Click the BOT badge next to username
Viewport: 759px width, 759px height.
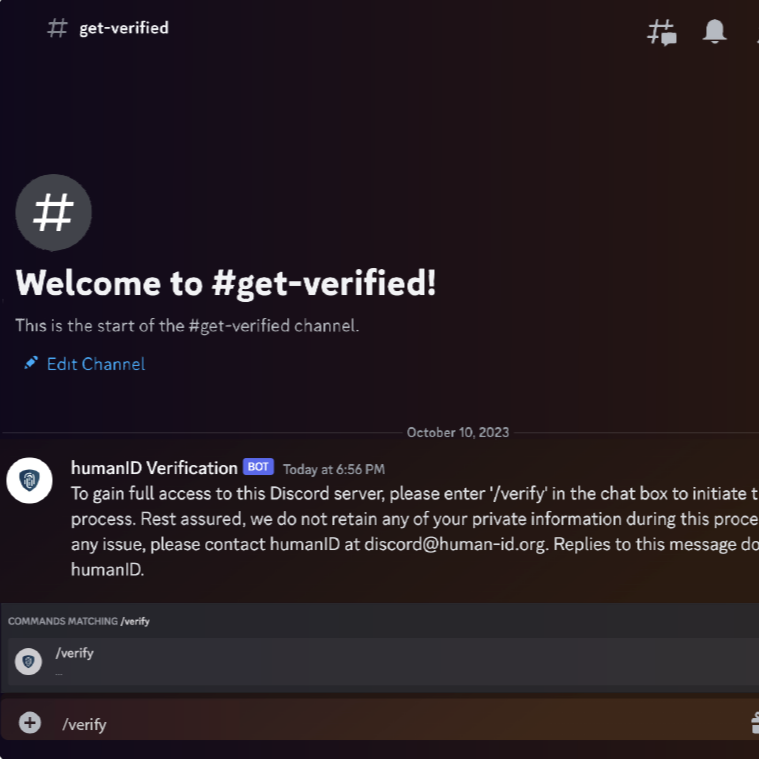point(258,467)
